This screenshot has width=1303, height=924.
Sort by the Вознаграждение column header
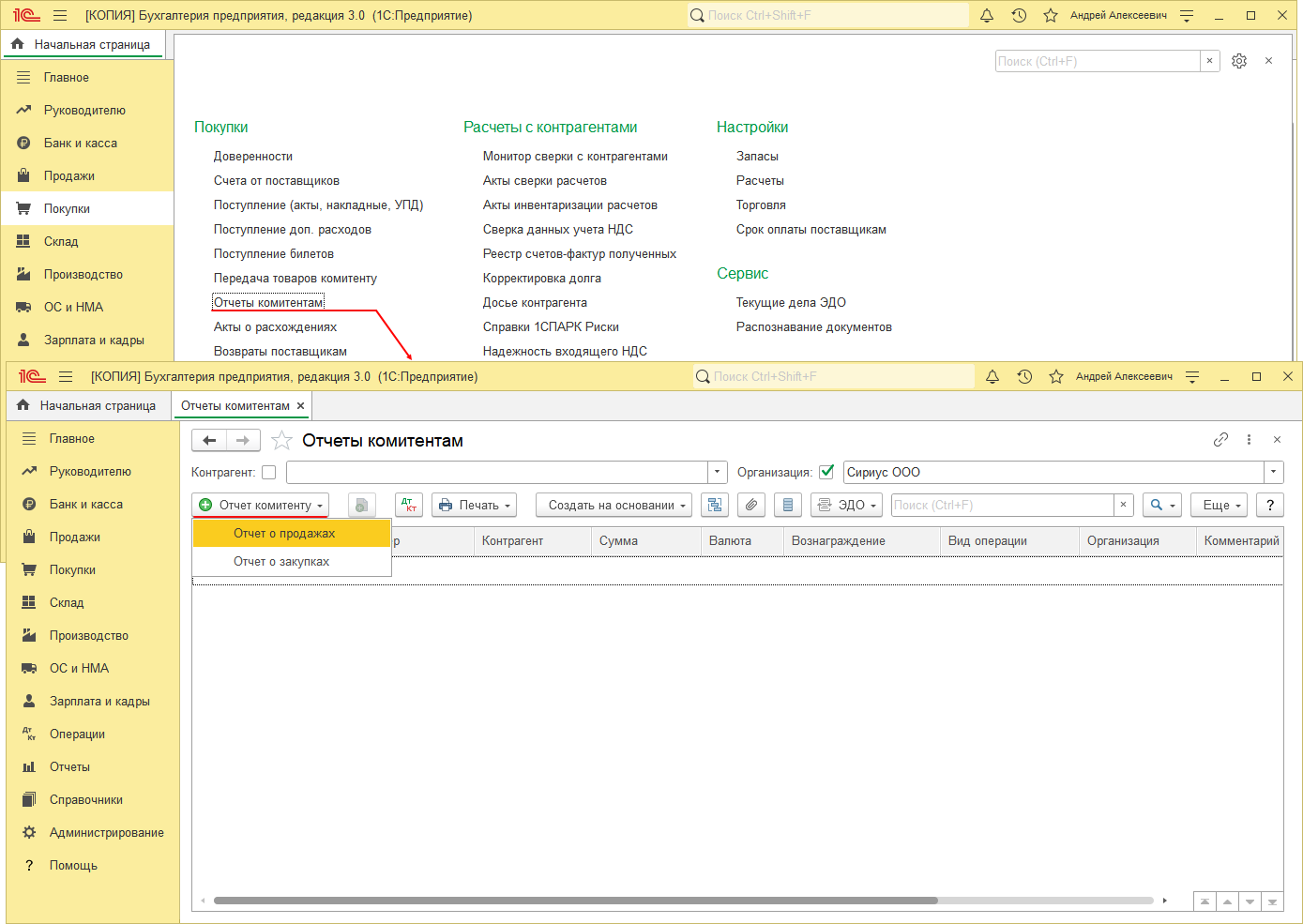(x=861, y=541)
